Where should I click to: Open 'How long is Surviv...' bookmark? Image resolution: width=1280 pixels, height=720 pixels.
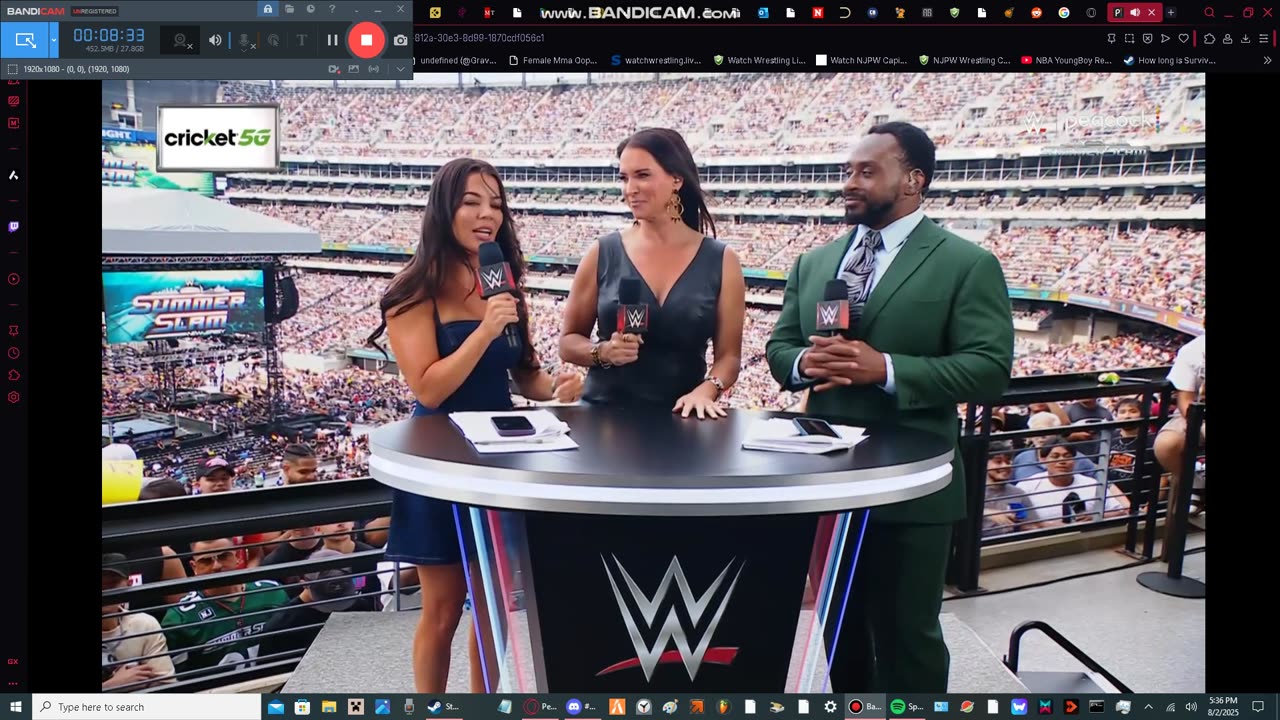(1169, 60)
